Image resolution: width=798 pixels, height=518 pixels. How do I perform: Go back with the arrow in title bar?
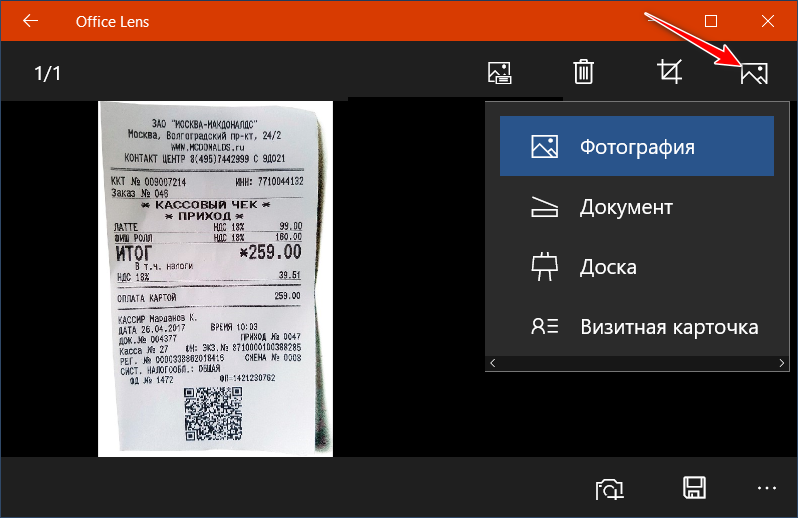coord(31,21)
